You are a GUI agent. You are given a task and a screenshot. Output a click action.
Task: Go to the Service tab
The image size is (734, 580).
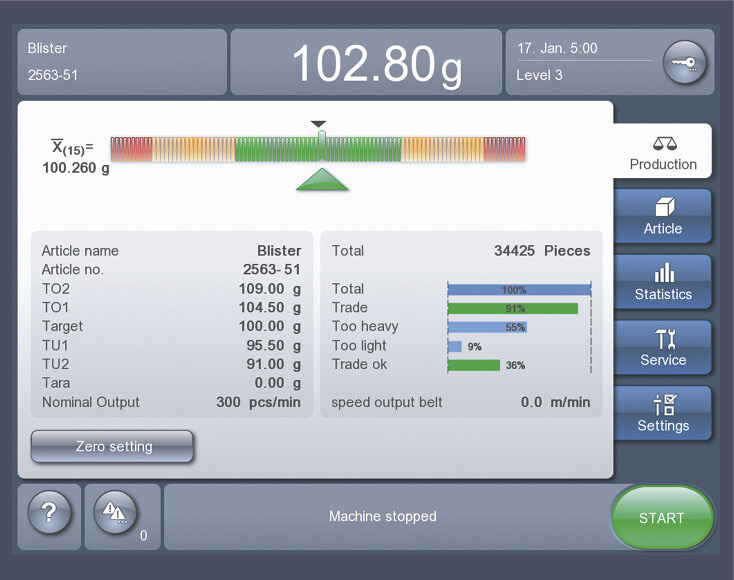(x=663, y=347)
